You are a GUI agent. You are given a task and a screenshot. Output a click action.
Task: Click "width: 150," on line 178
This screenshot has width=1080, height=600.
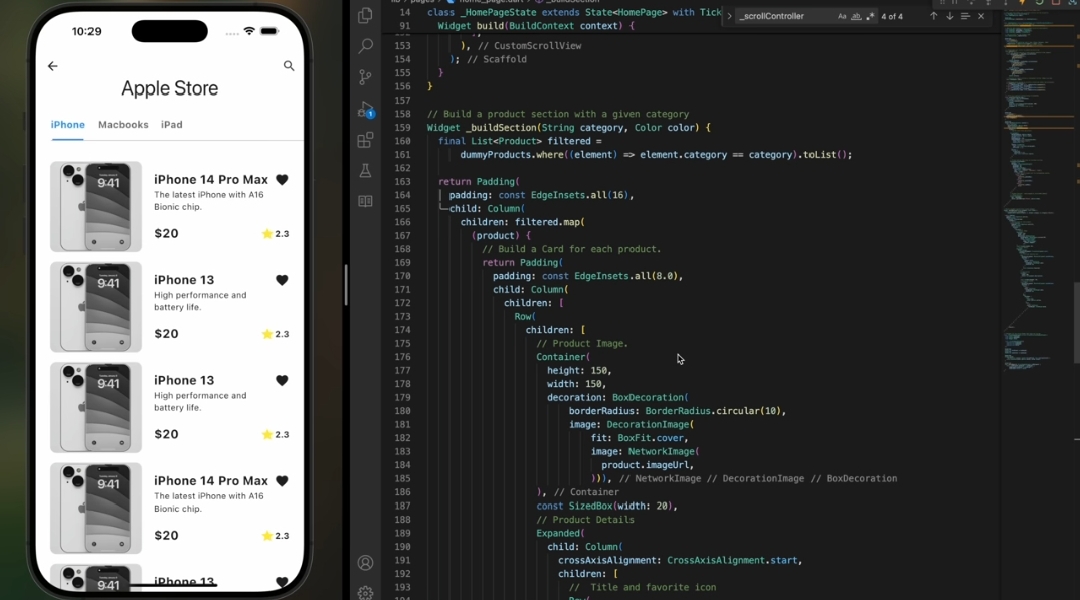tap(577, 384)
